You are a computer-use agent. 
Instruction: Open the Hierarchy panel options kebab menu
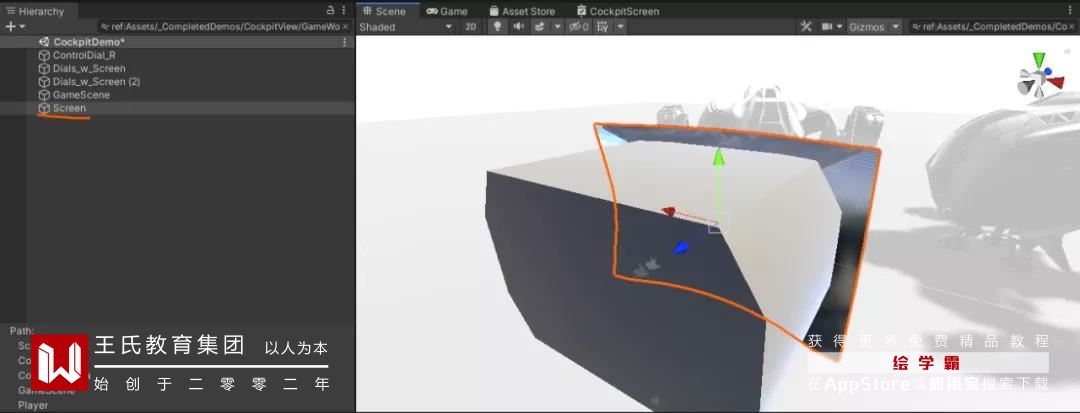pos(344,10)
